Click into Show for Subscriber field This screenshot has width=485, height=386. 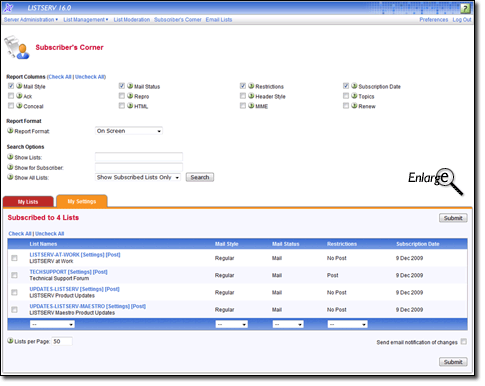coord(139,167)
